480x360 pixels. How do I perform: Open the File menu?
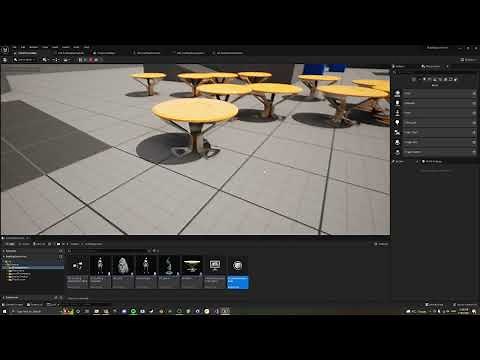point(14,47)
